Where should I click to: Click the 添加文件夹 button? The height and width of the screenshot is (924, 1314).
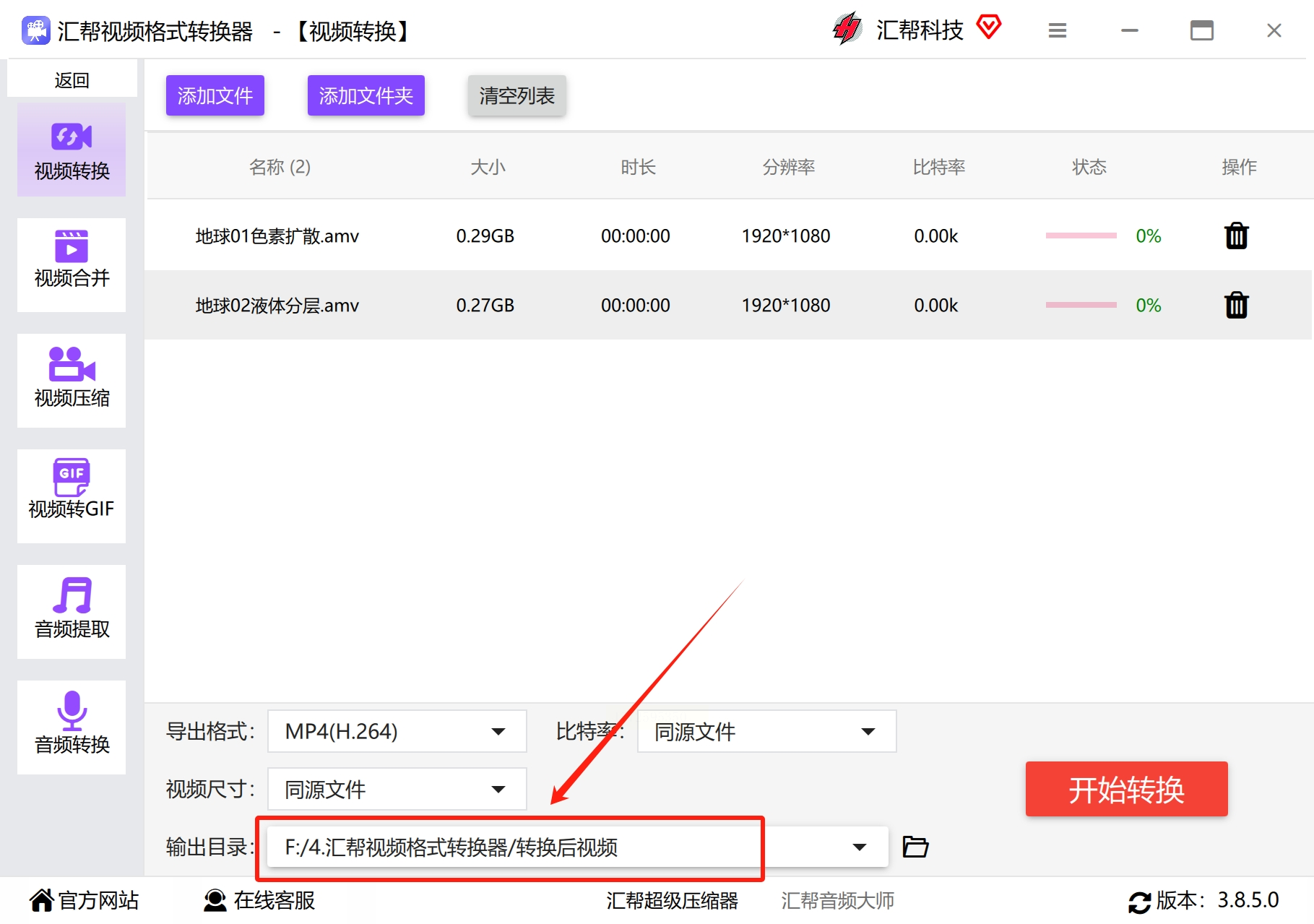click(366, 95)
